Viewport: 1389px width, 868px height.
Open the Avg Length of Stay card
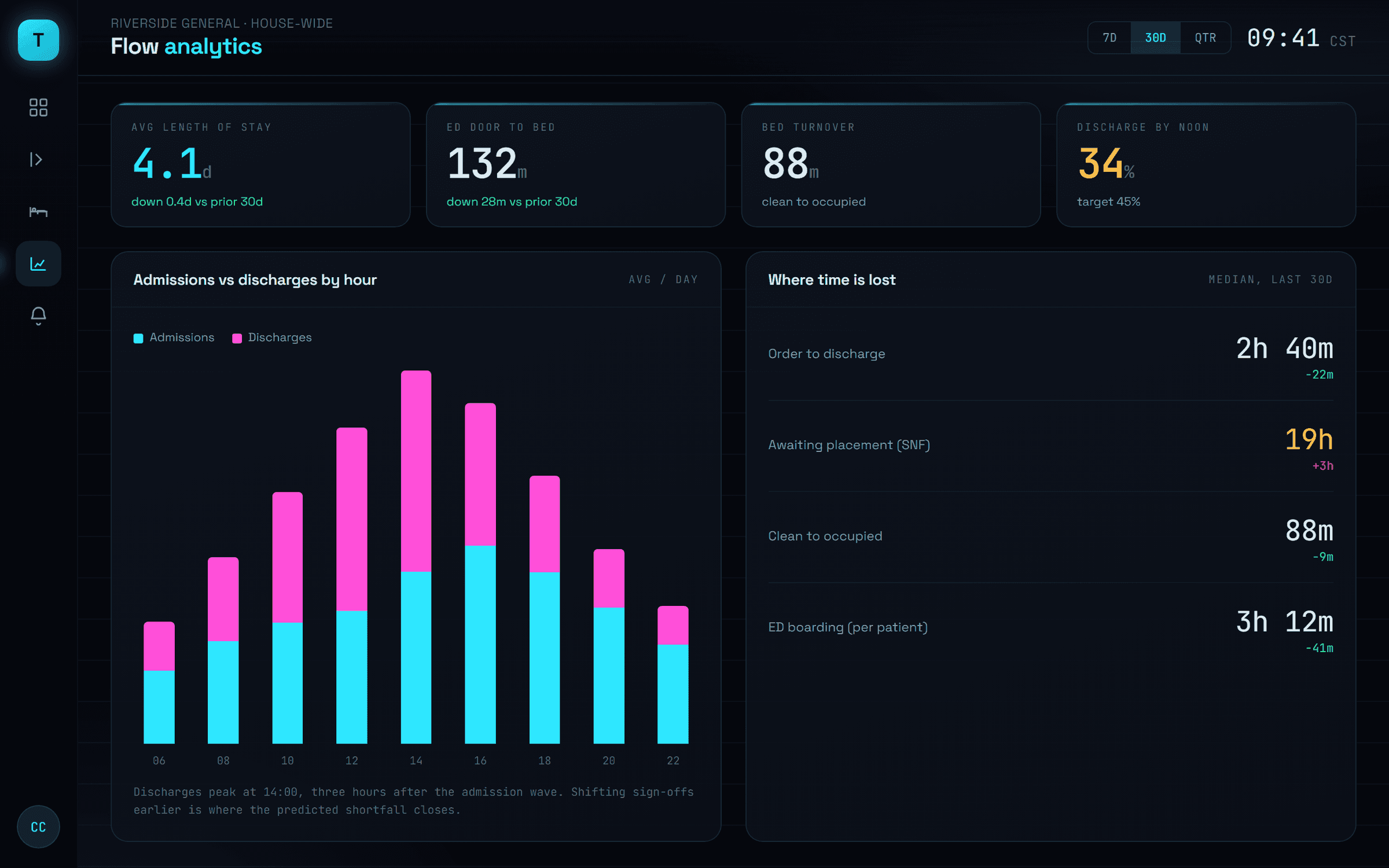pos(260,165)
